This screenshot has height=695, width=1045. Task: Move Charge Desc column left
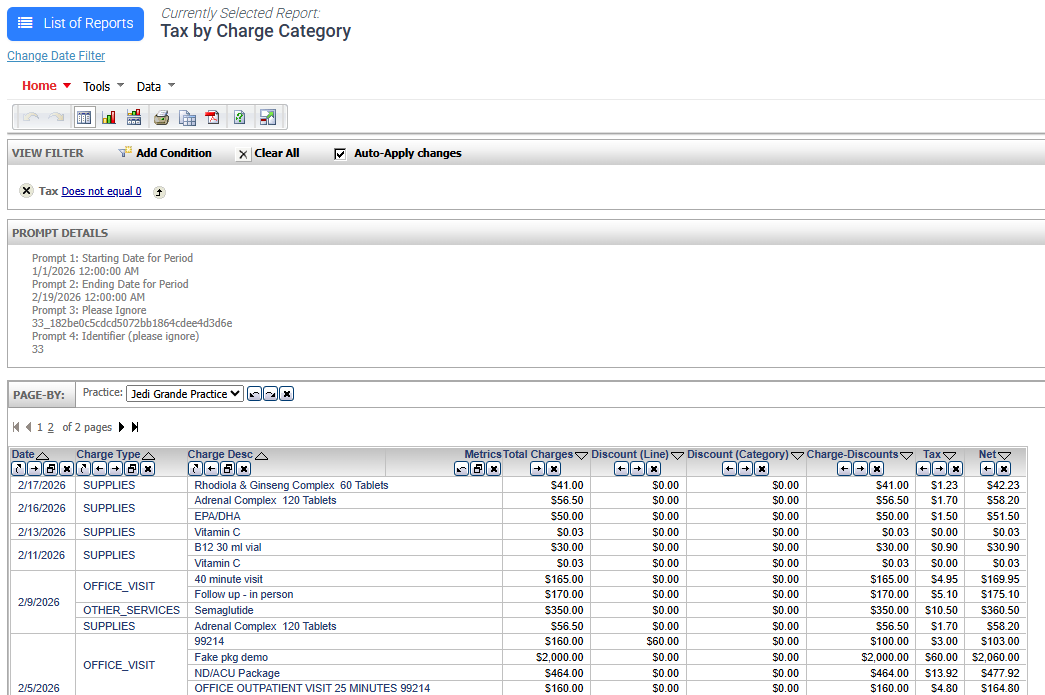211,468
